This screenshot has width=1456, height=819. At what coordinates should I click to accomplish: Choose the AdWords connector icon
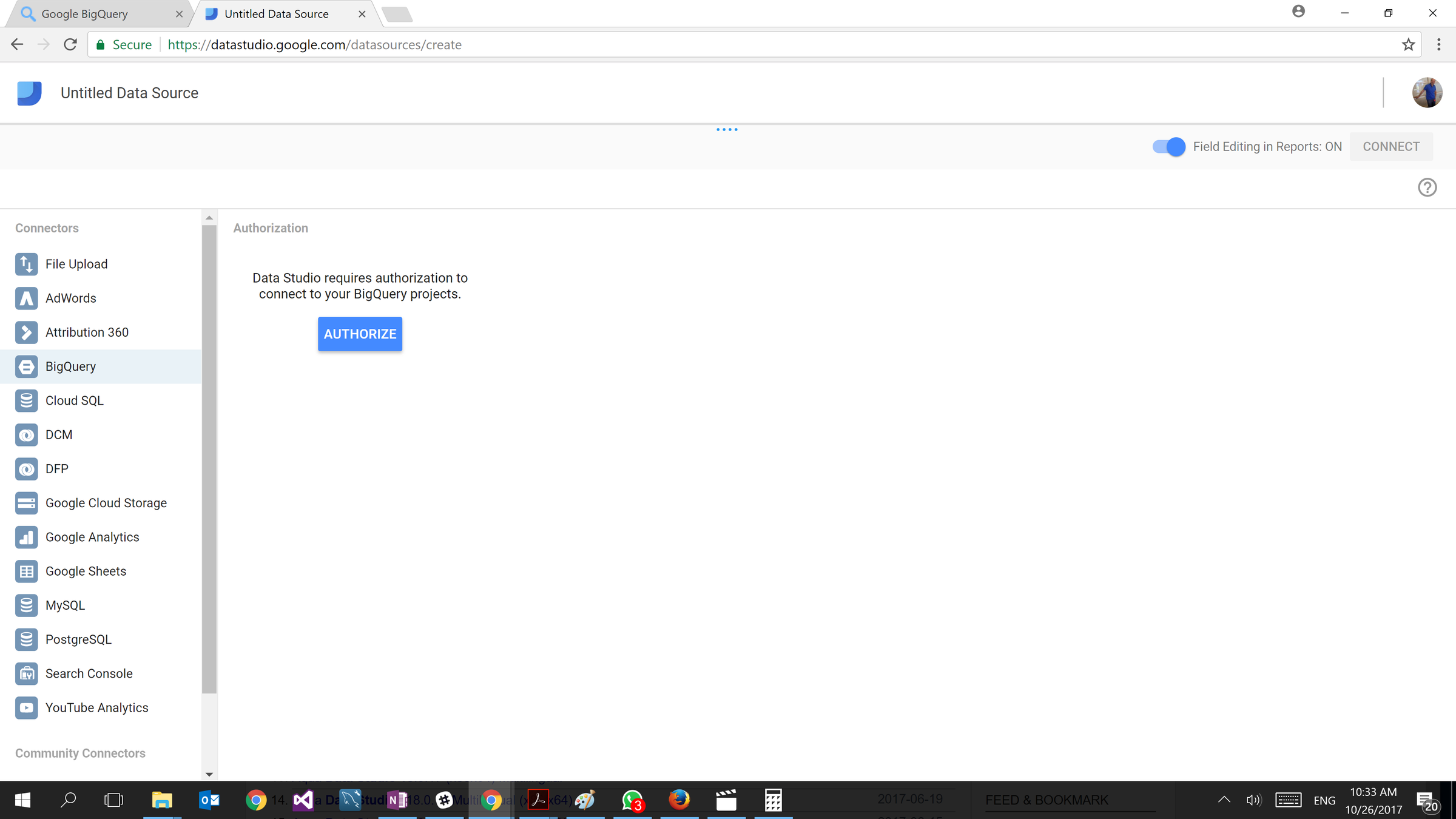(x=26, y=298)
